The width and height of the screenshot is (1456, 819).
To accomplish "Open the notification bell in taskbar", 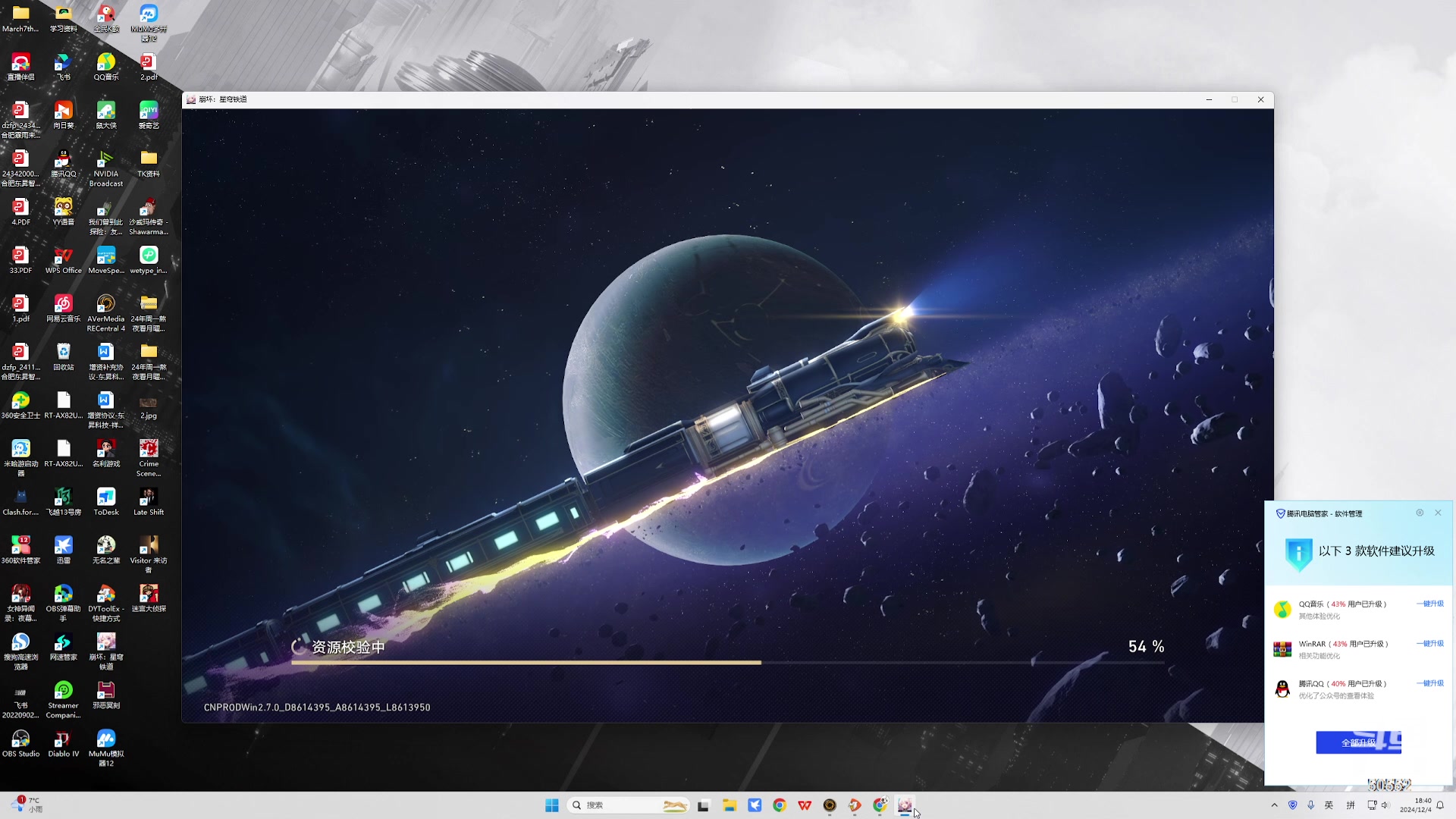I will click(x=1440, y=805).
